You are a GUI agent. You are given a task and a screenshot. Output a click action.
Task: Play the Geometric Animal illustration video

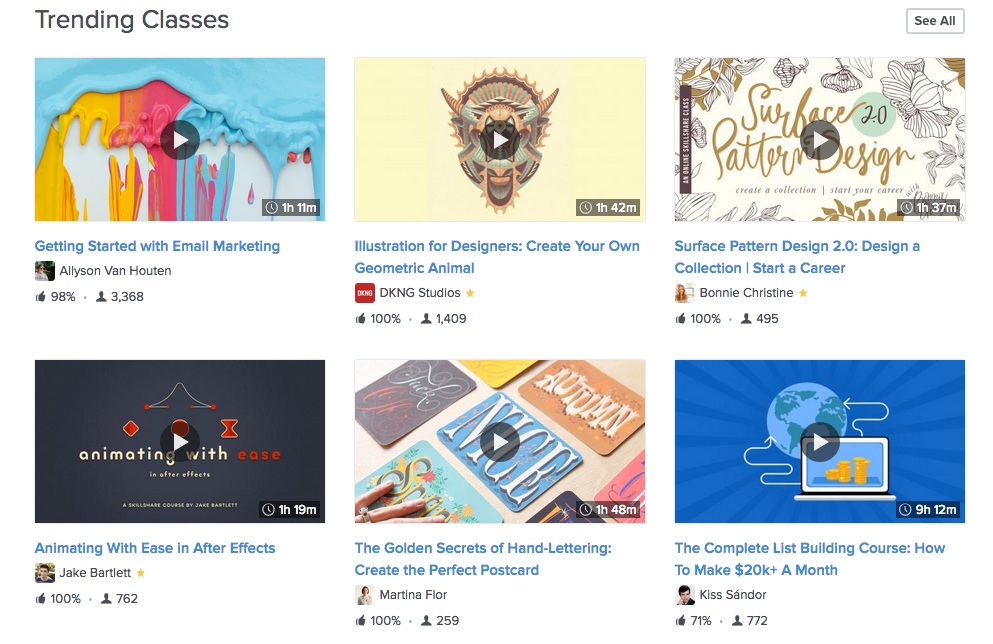[500, 140]
